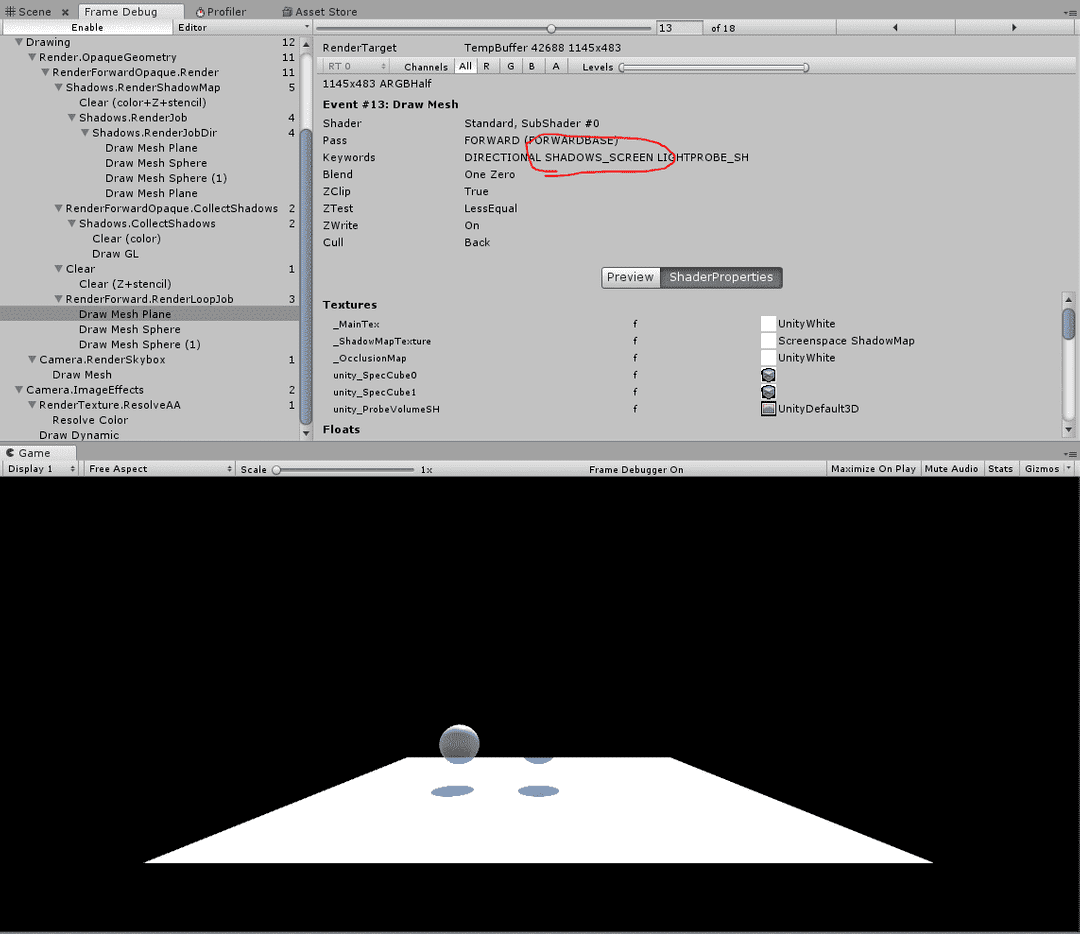Toggle Maximize On Play
The width and height of the screenshot is (1080, 934).
pyautogui.click(x=872, y=467)
